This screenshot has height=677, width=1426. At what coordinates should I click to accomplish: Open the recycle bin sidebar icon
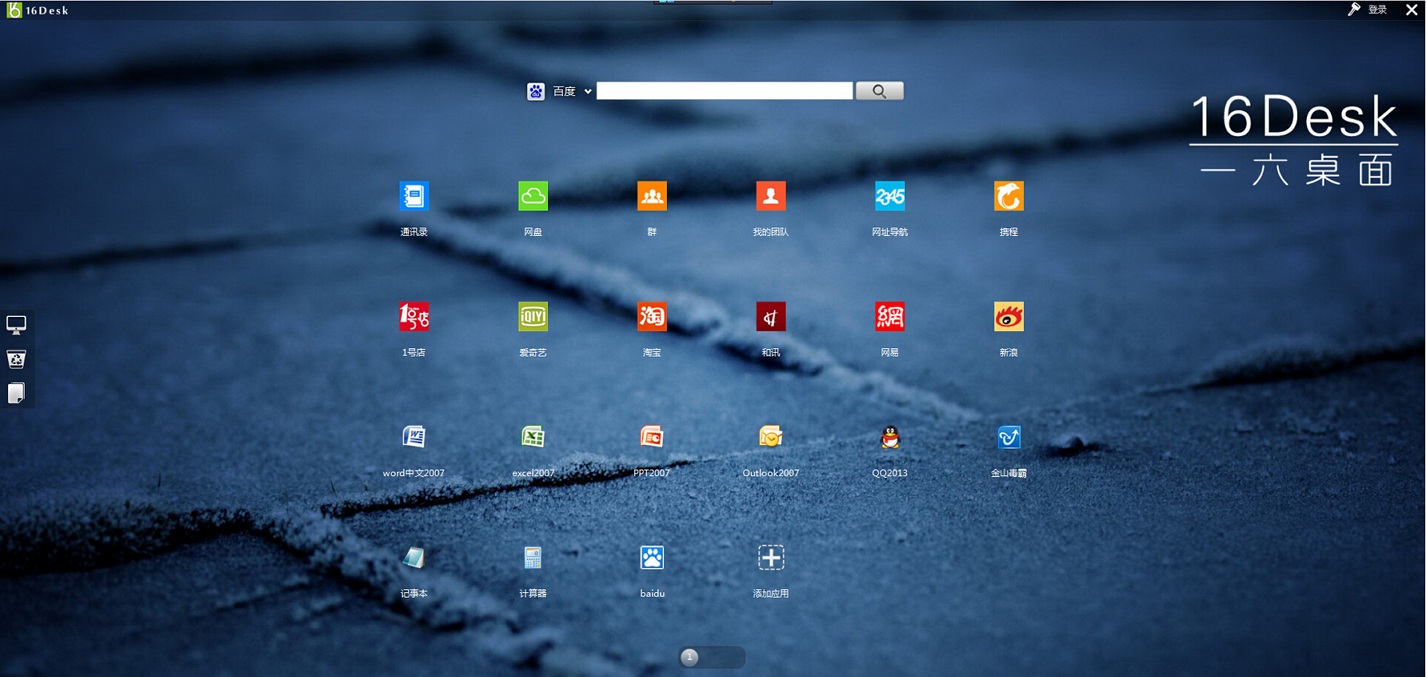click(15, 358)
